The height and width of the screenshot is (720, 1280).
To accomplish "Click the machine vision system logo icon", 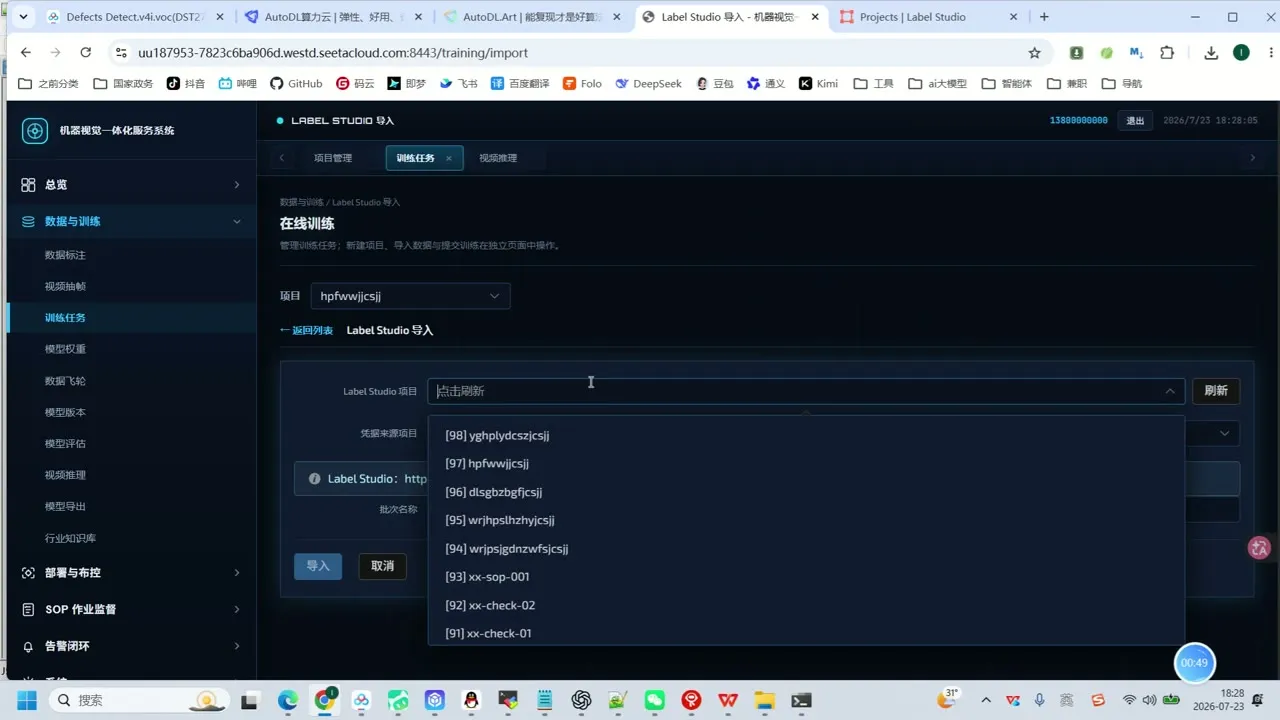I will coord(35,131).
